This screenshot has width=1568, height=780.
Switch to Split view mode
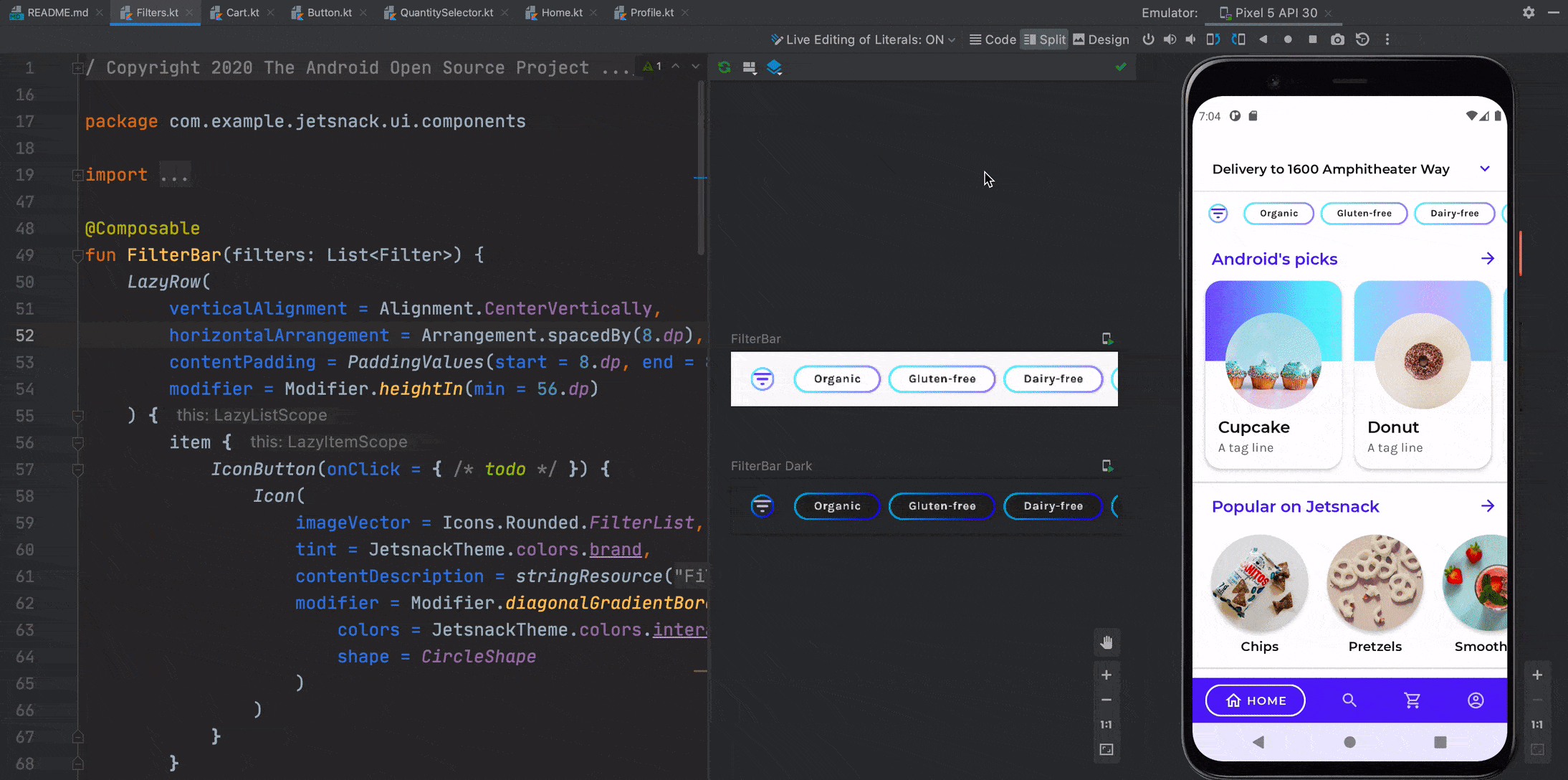[1044, 39]
